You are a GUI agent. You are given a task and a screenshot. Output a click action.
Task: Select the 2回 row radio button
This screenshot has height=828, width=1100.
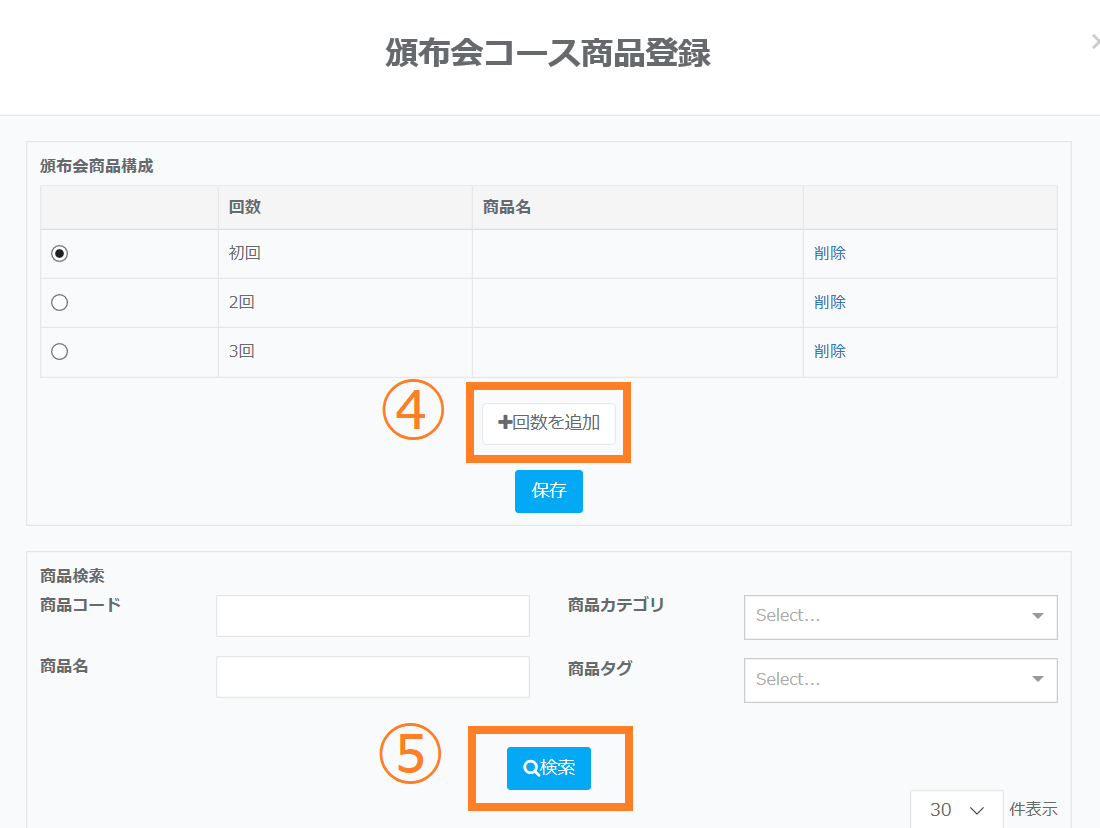59,303
